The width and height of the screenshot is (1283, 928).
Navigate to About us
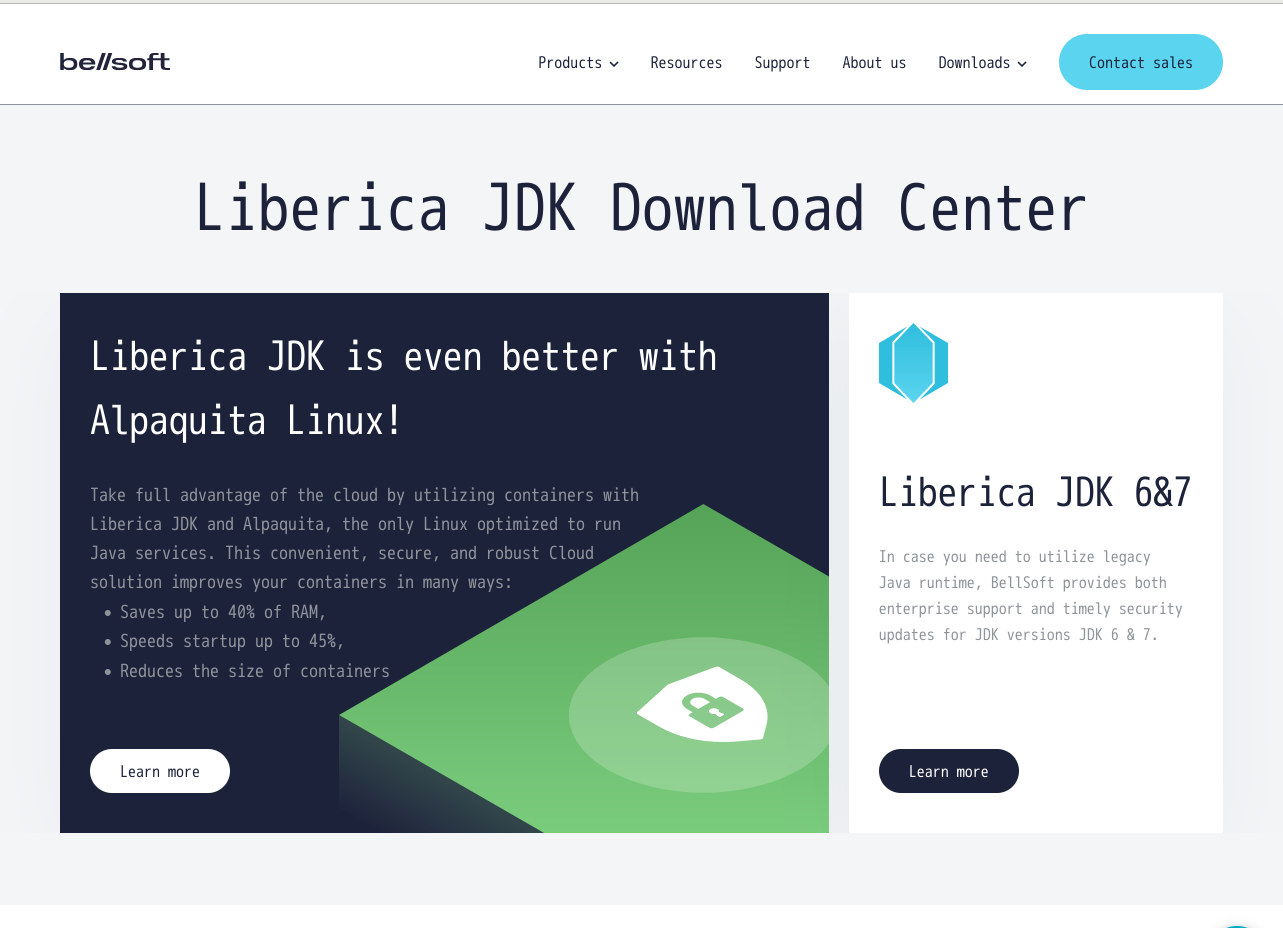(x=874, y=63)
